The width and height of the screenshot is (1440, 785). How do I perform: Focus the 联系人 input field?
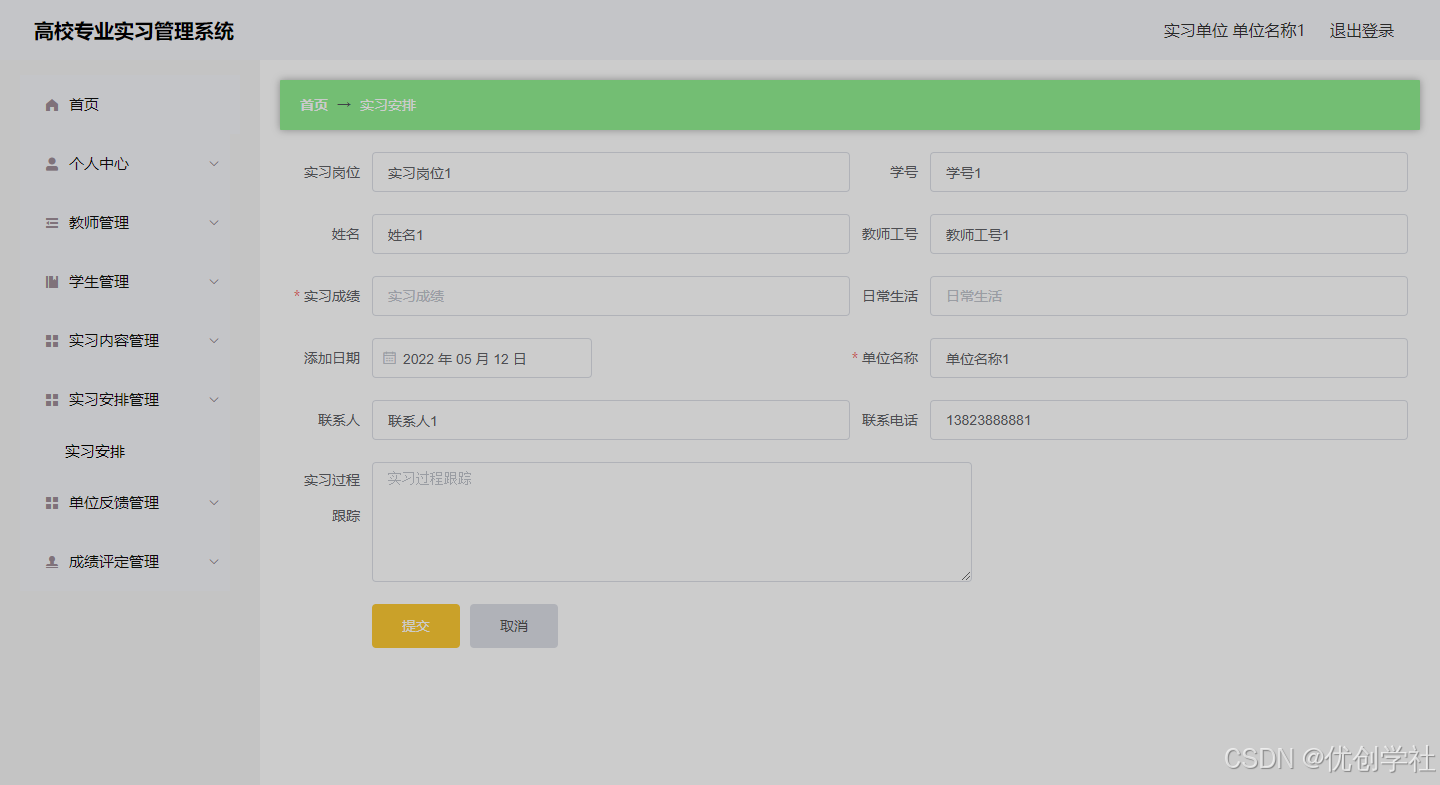611,420
